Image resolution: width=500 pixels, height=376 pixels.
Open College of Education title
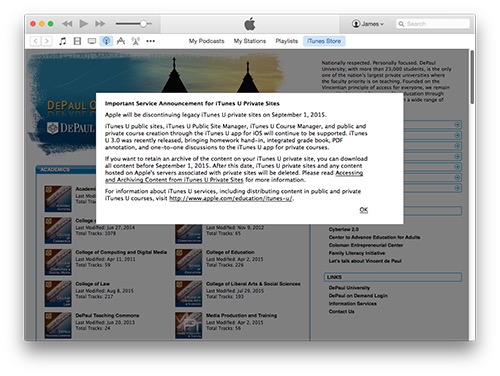coord(230,252)
